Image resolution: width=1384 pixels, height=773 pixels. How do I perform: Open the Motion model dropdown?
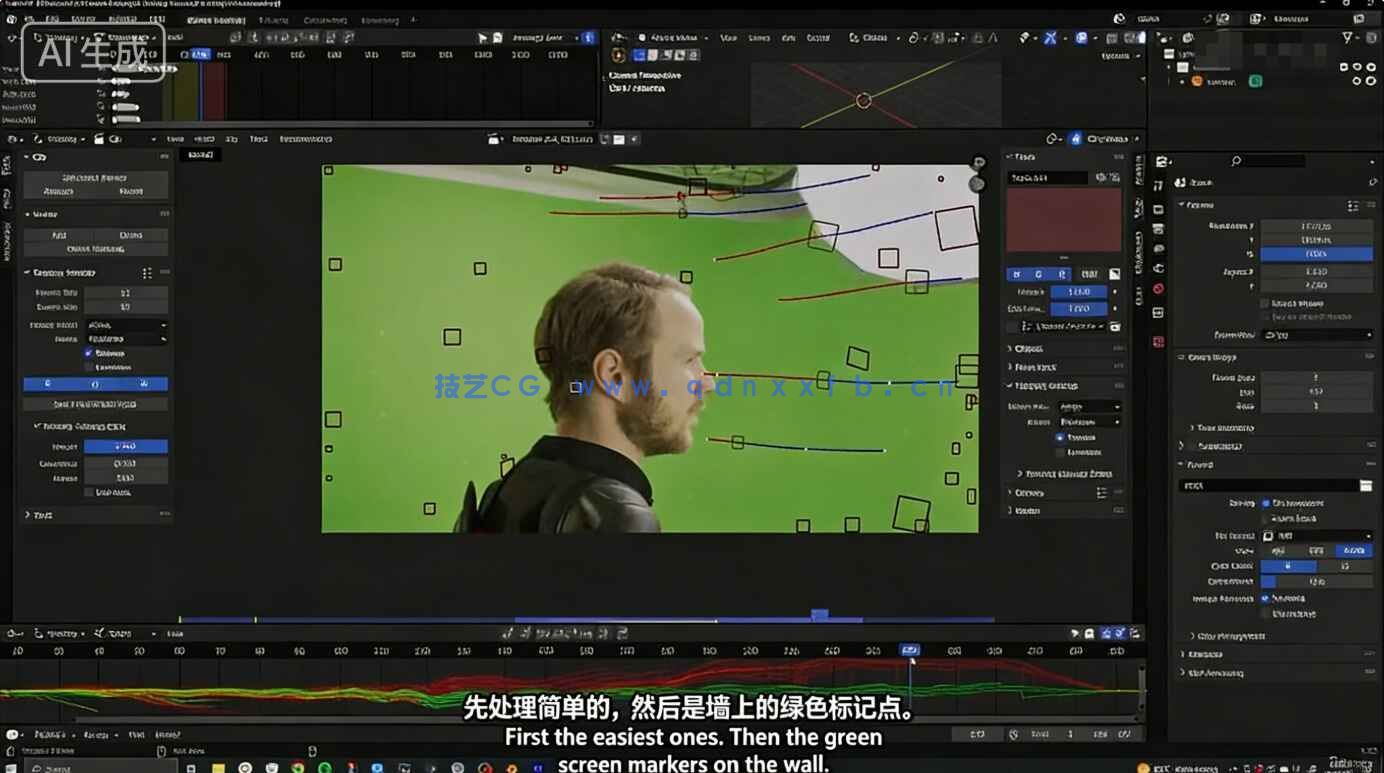[x=127, y=325]
